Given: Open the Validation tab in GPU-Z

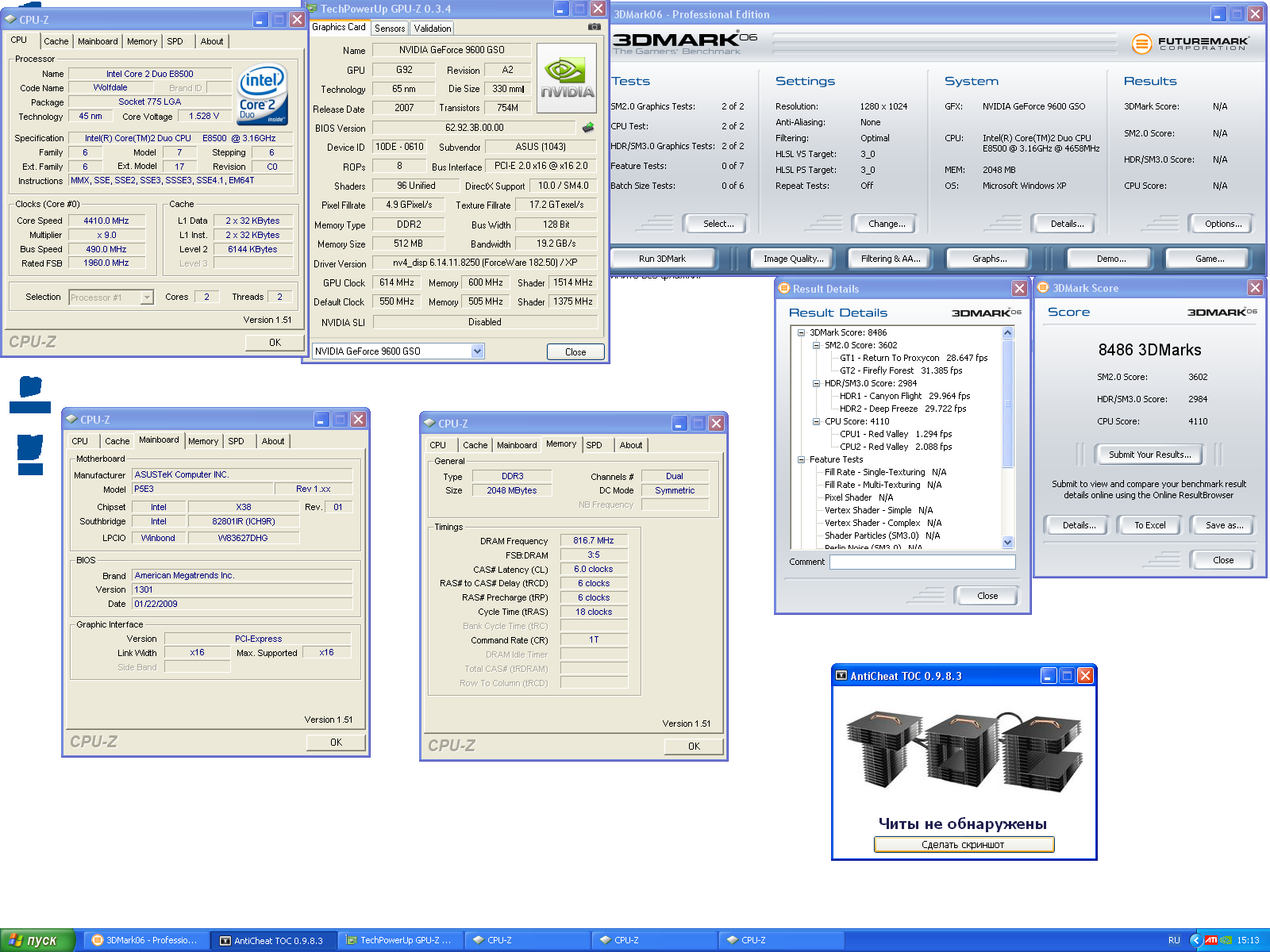Looking at the screenshot, I should (433, 29).
